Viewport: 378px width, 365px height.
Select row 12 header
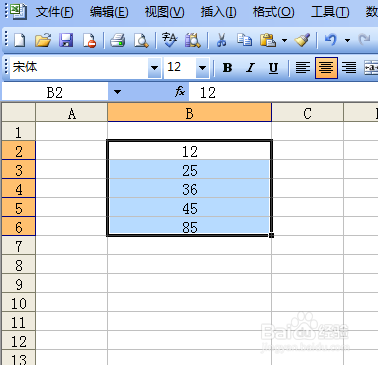point(19,341)
